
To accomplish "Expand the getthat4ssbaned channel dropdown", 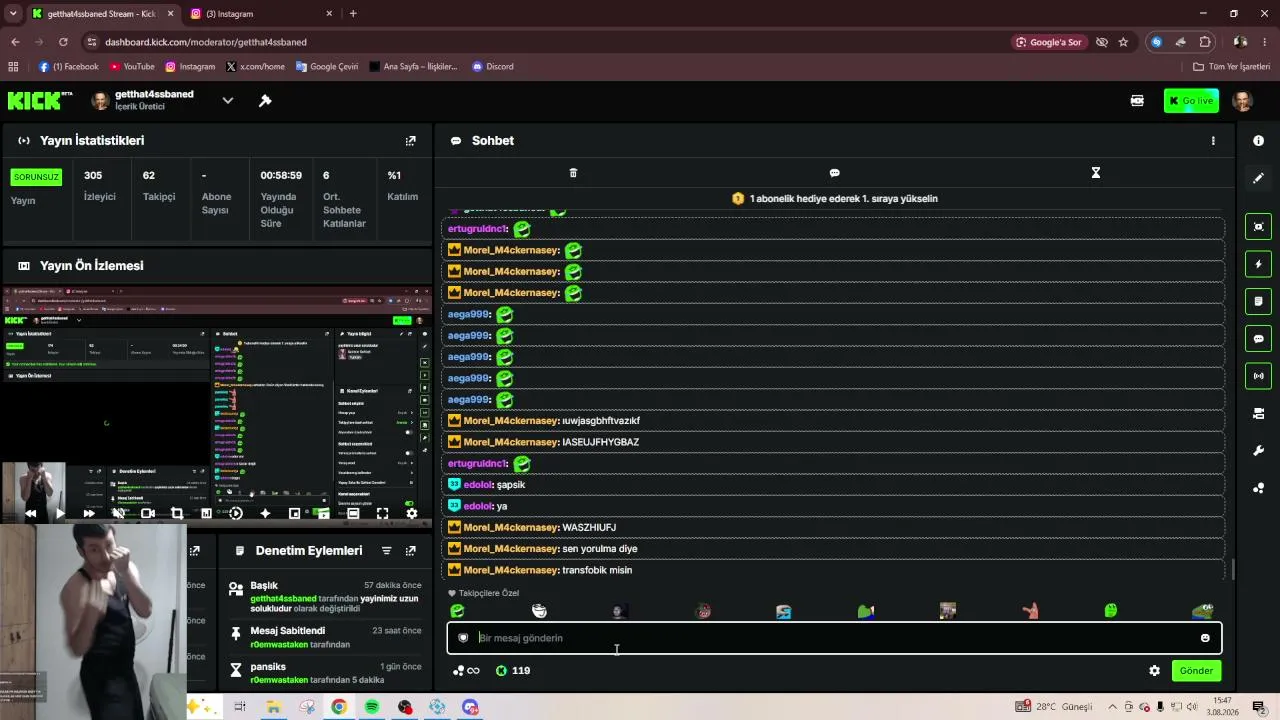I will click(228, 101).
